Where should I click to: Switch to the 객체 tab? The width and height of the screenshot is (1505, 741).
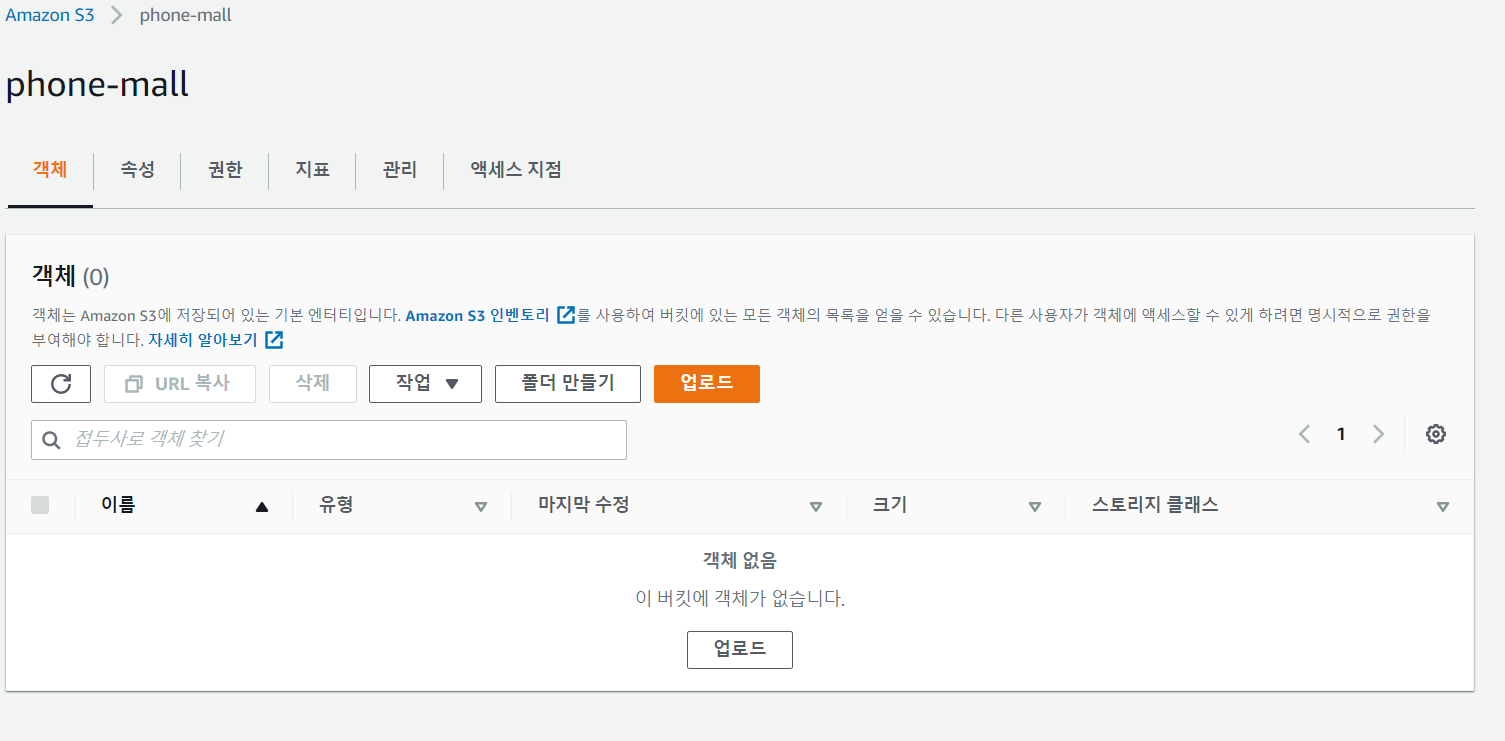click(x=50, y=170)
